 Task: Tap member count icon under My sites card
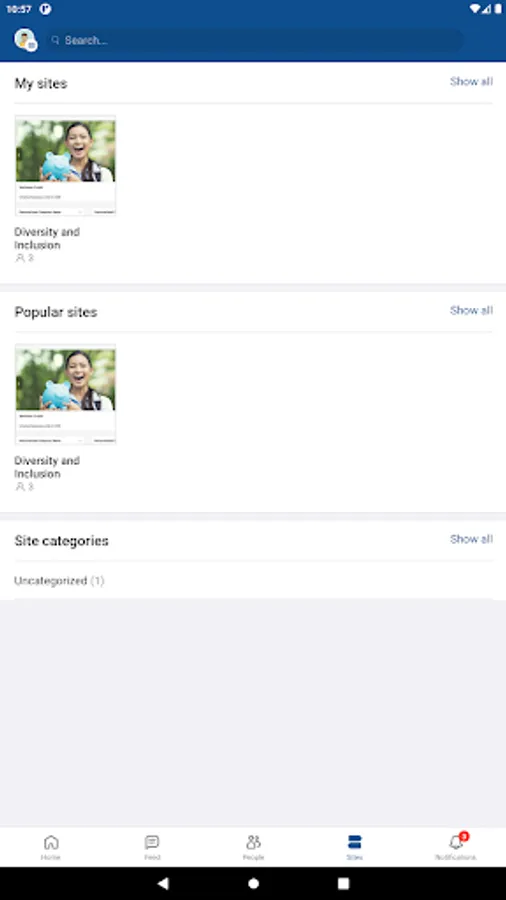click(20, 258)
